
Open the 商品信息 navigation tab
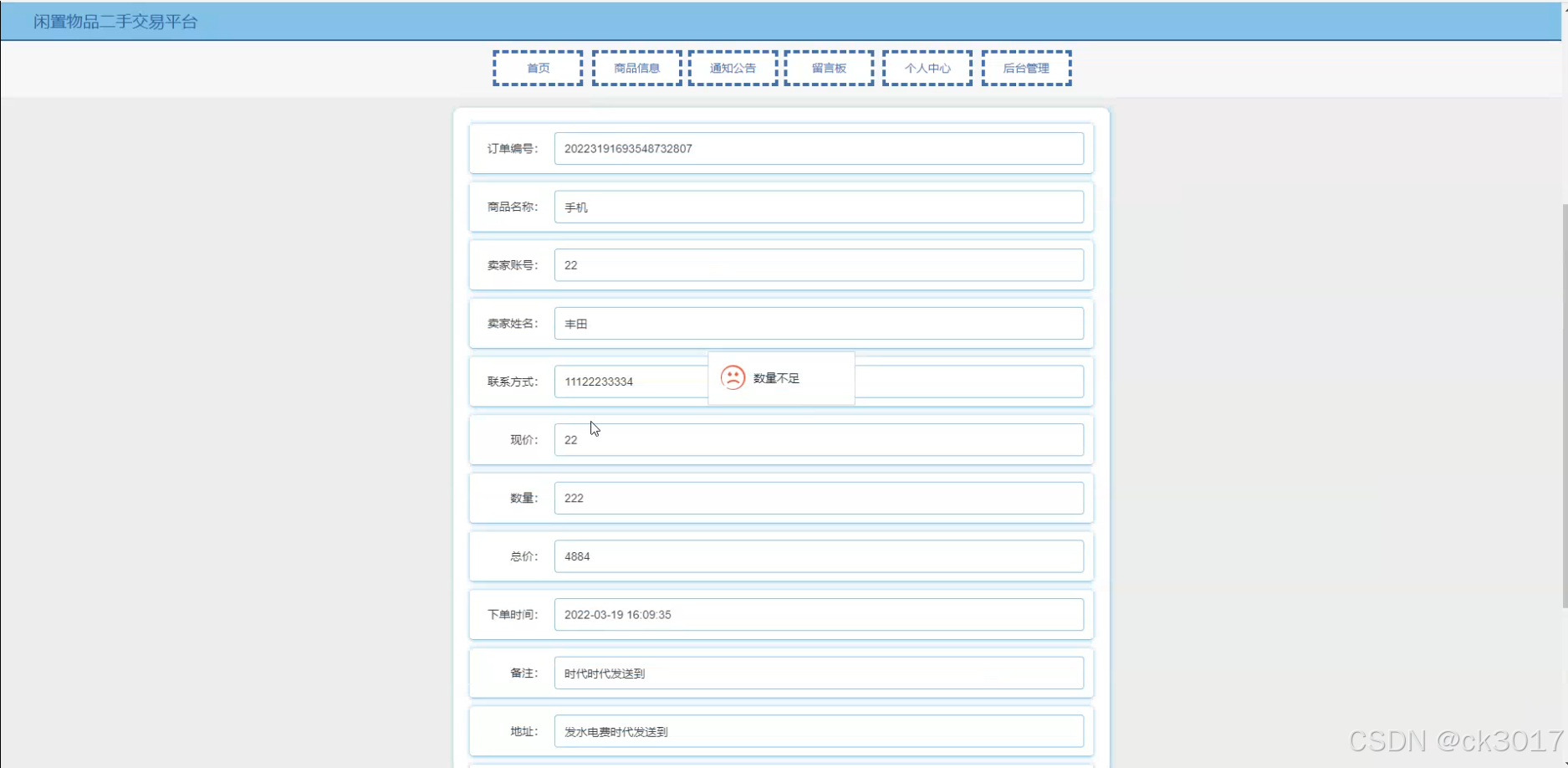coord(637,68)
